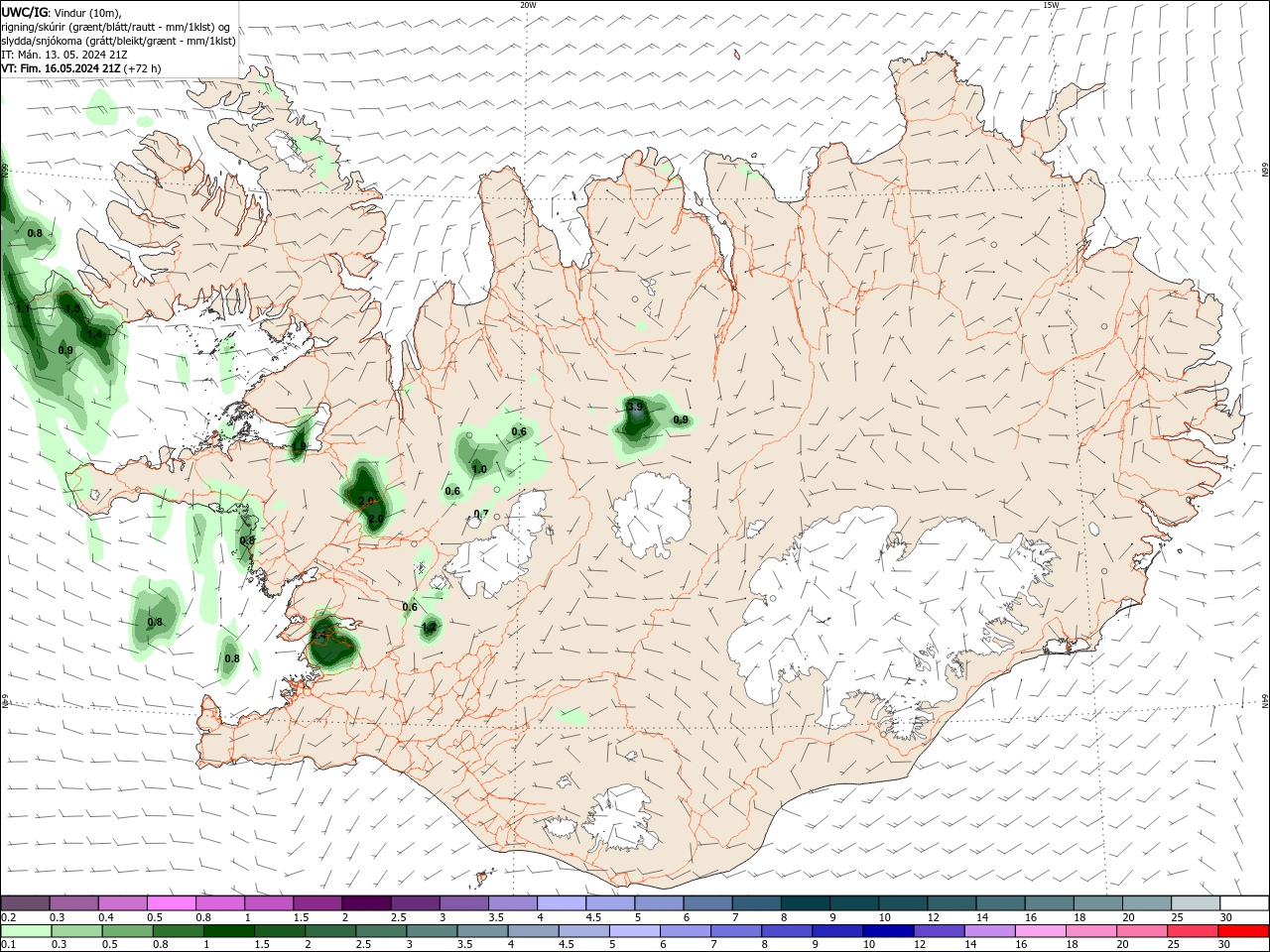Viewport: 1270px width, 952px height.
Task: Click the purple 12 mm rain legend swatch
Action: pyautogui.click(x=940, y=931)
